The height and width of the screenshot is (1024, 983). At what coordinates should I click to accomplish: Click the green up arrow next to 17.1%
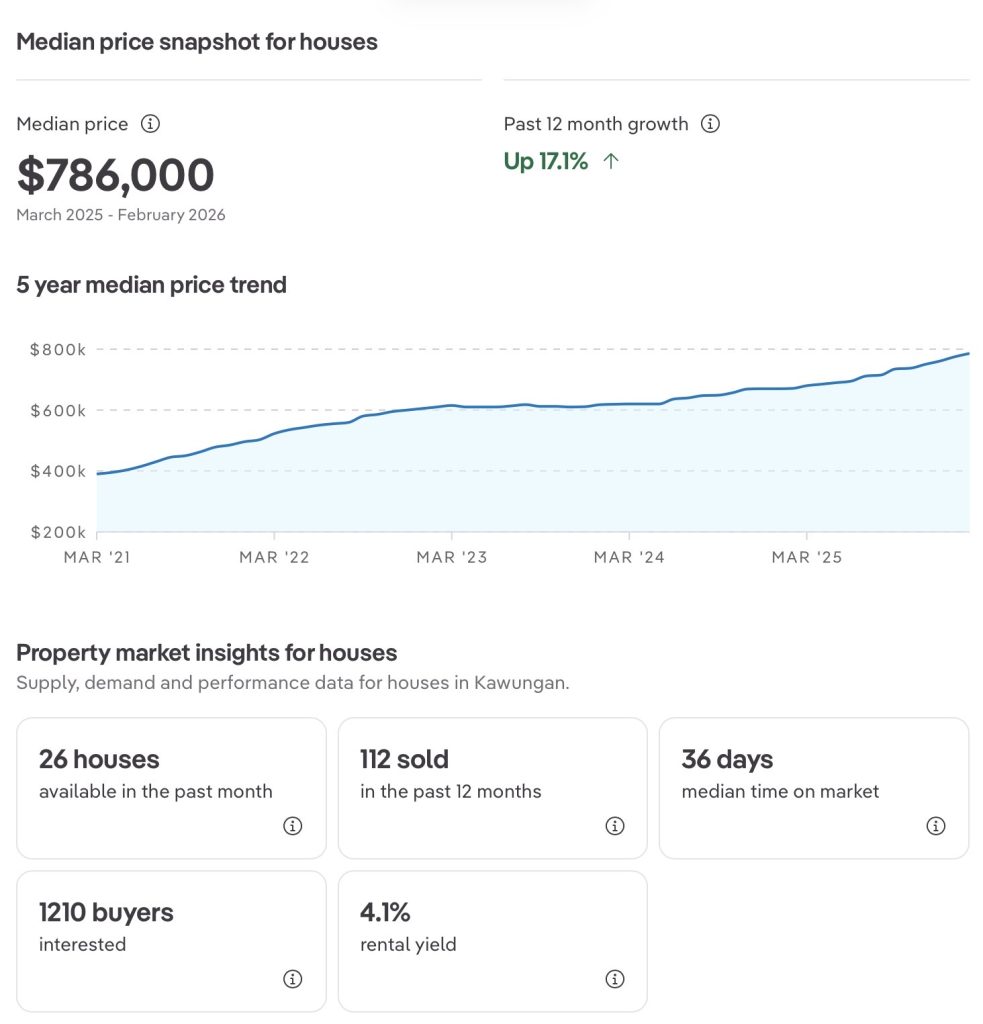point(611,161)
